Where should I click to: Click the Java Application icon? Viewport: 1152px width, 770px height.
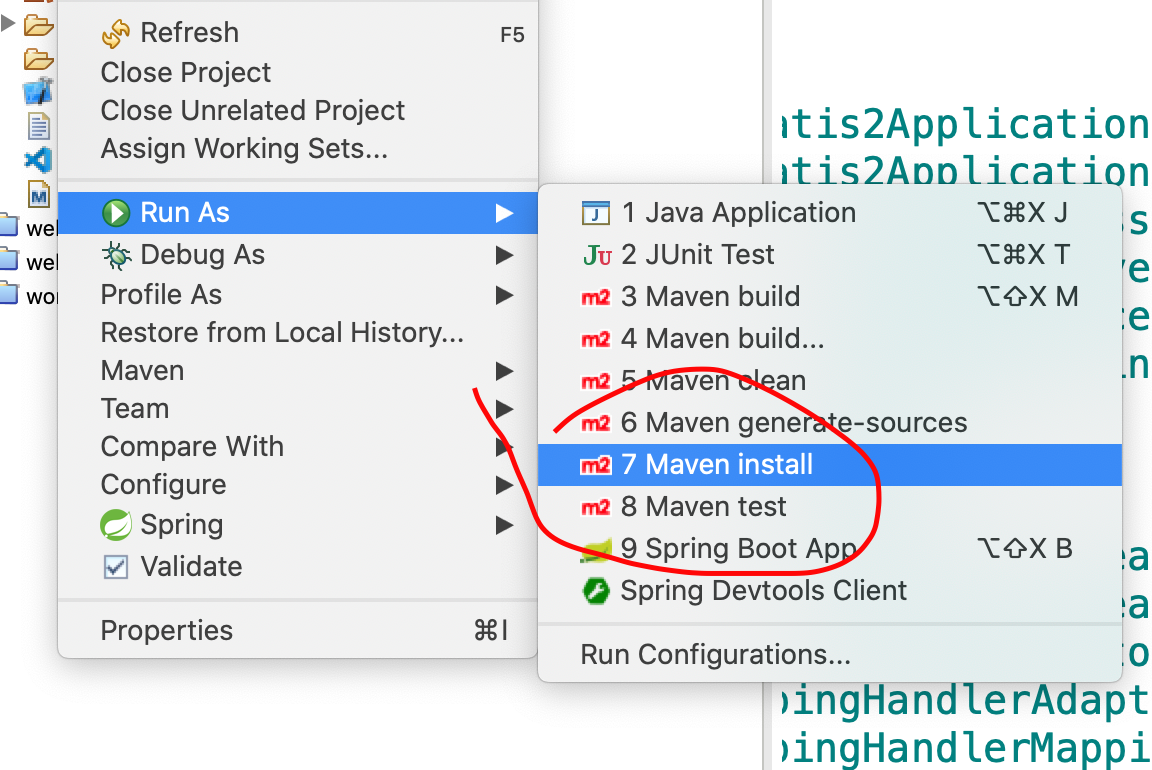(596, 213)
